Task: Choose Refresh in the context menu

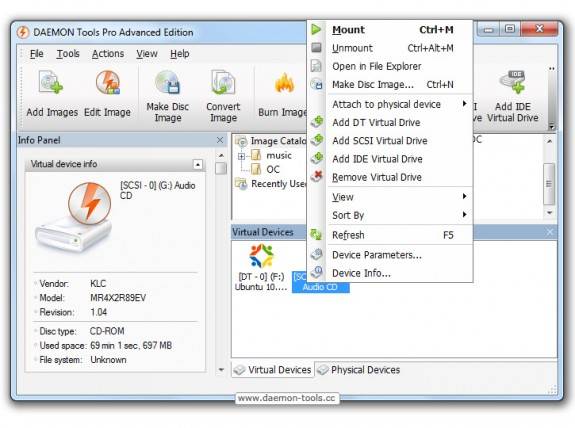Action: 391,235
